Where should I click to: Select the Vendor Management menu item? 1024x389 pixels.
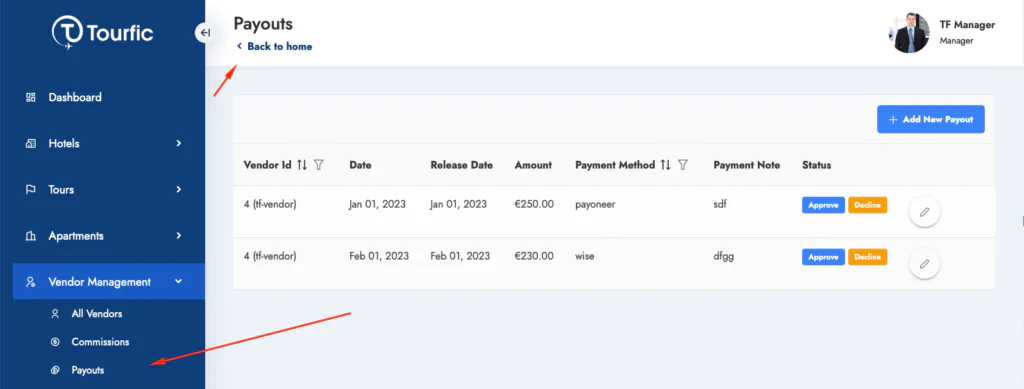(108, 282)
